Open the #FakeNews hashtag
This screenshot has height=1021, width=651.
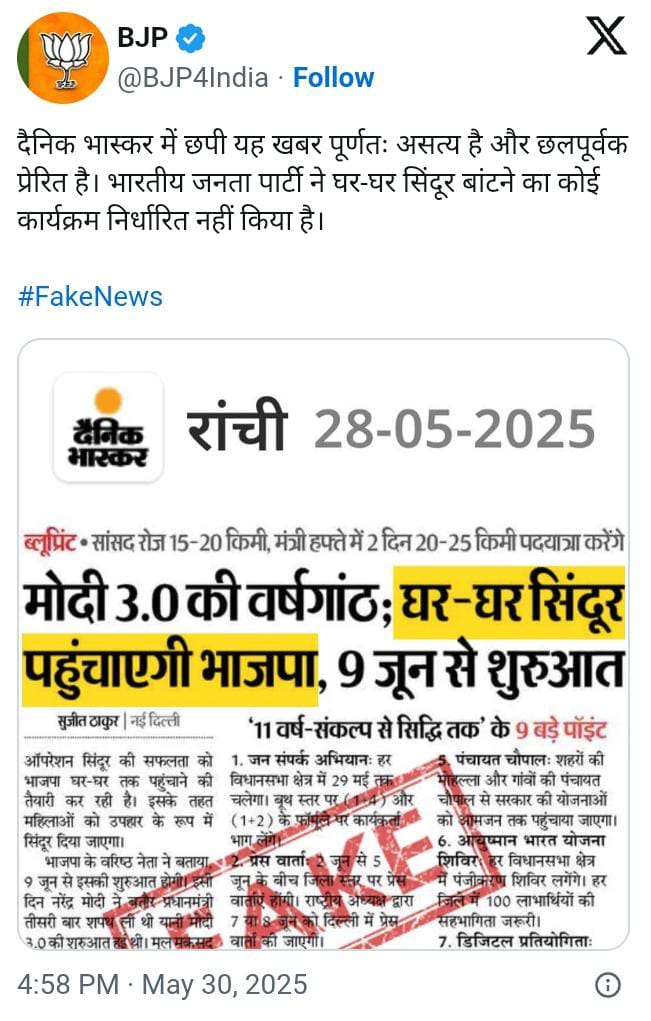pyautogui.click(x=90, y=296)
